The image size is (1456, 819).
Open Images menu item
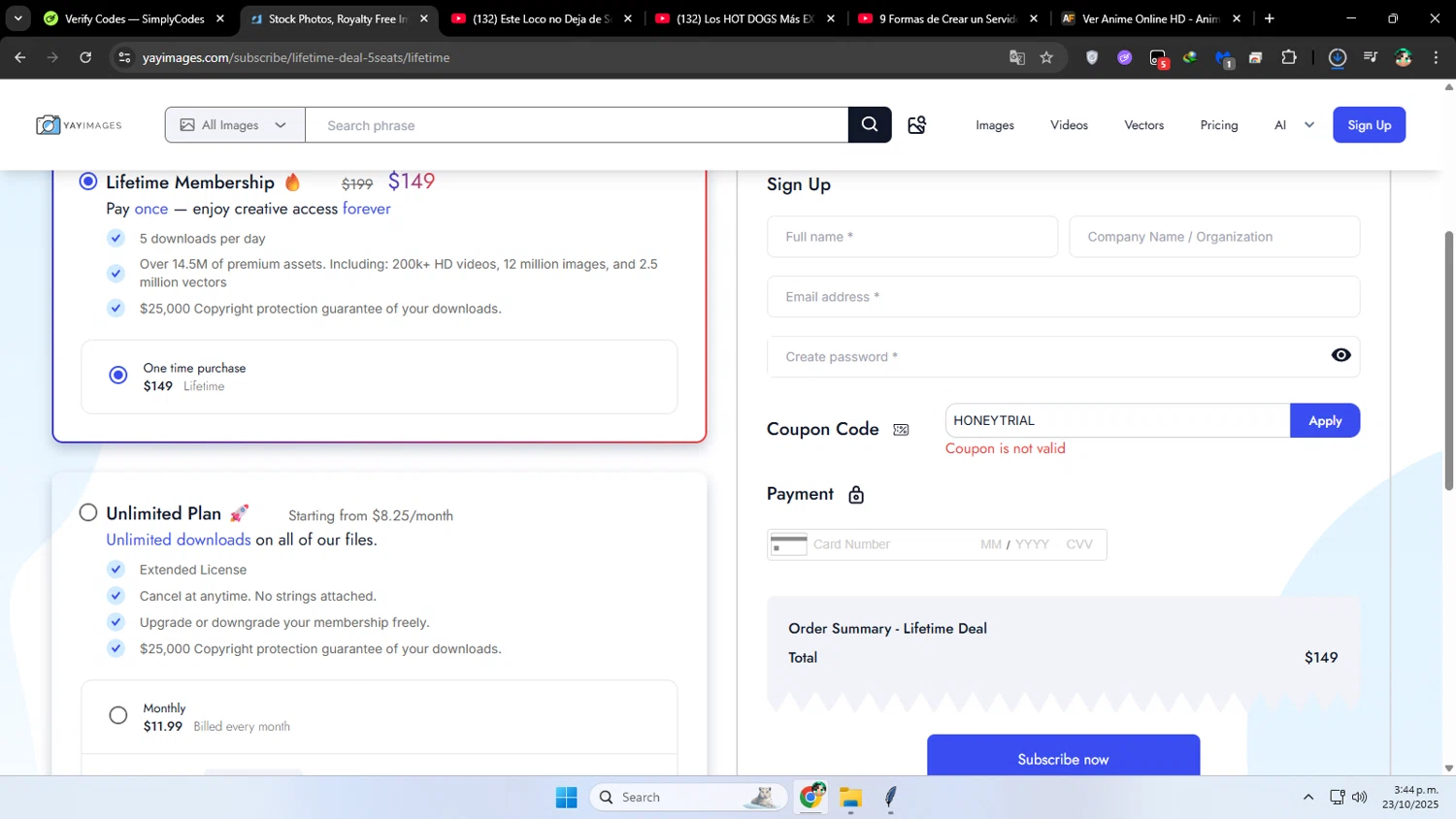[995, 125]
